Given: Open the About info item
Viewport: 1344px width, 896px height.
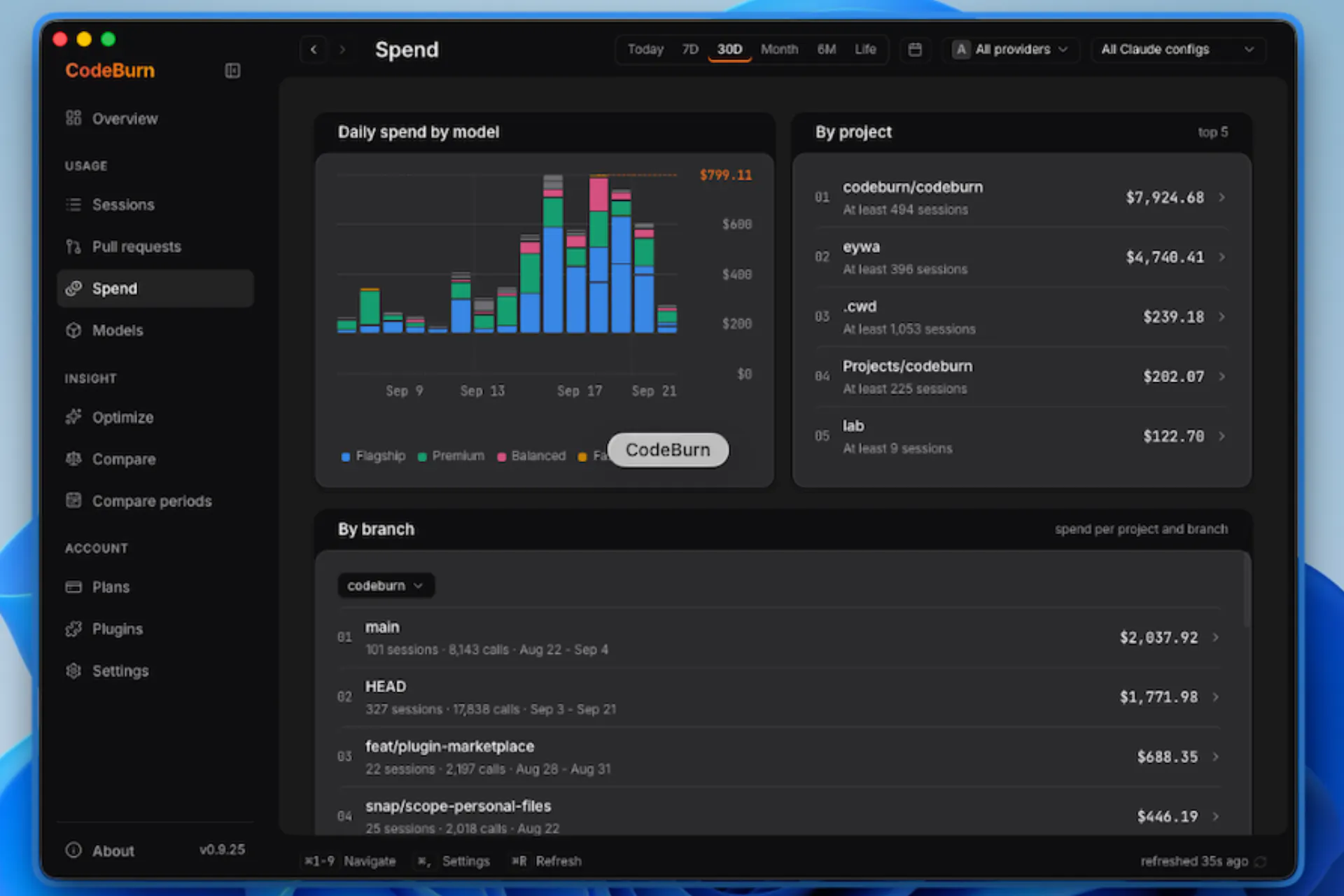Looking at the screenshot, I should [100, 850].
